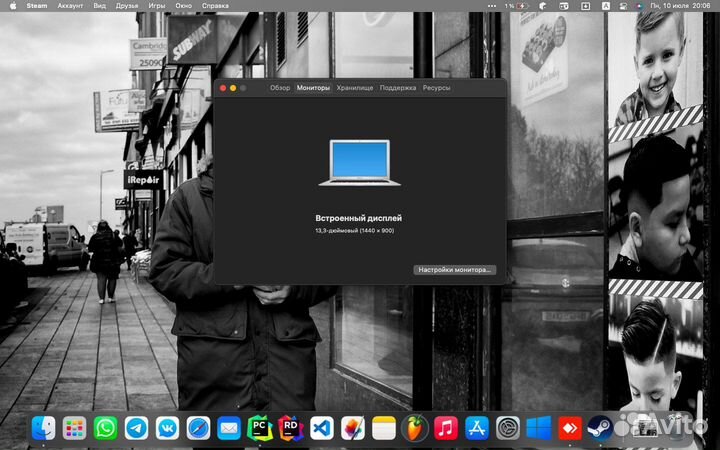Open the Поддержка tab
This screenshot has height=450, width=720.
(398, 87)
